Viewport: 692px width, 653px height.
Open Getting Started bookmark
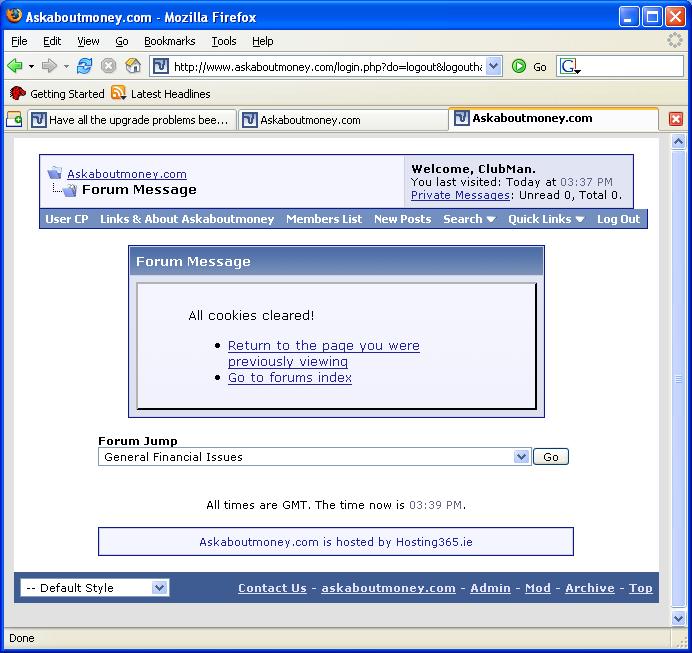point(57,94)
